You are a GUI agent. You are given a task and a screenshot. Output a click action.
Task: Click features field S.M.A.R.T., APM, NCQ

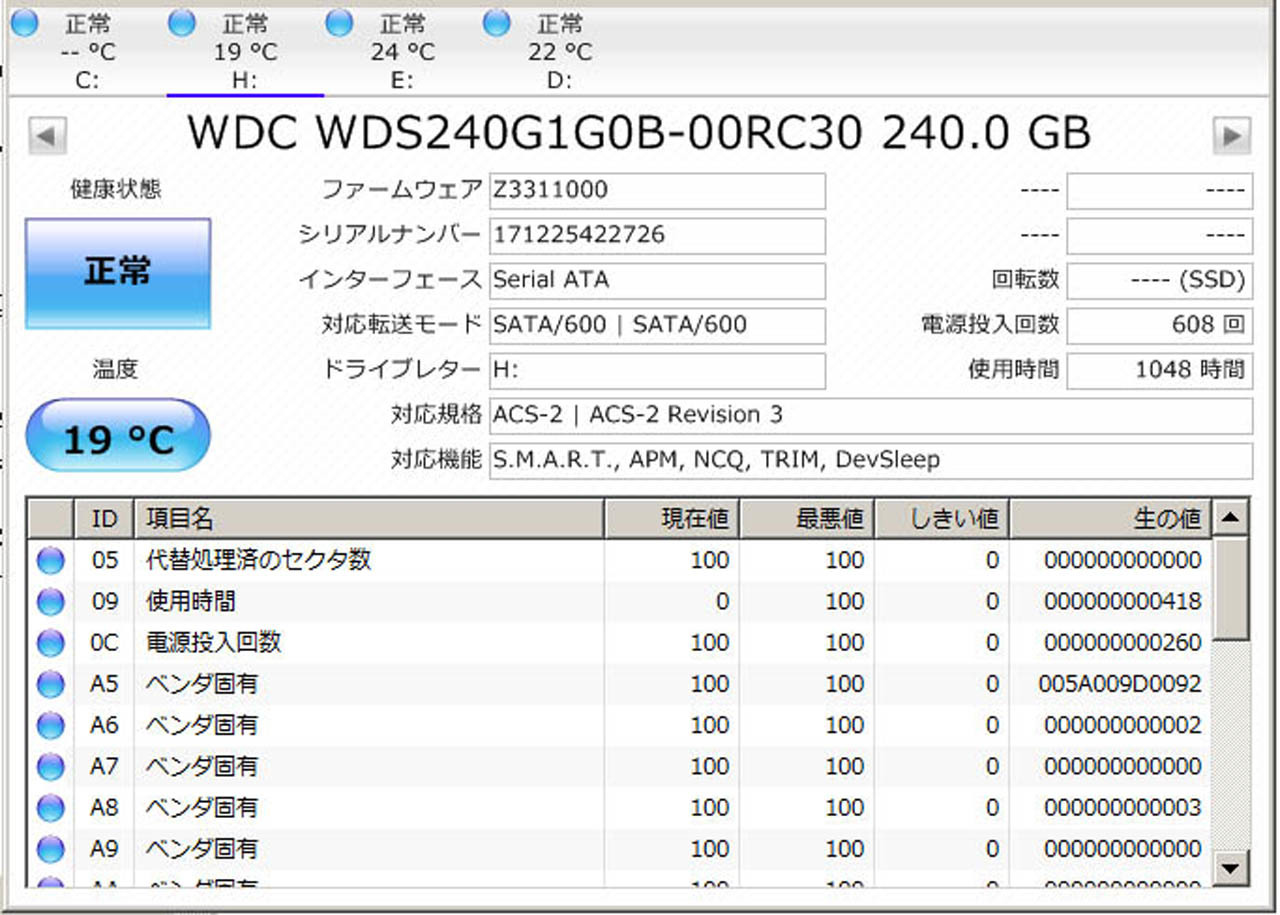point(870,461)
